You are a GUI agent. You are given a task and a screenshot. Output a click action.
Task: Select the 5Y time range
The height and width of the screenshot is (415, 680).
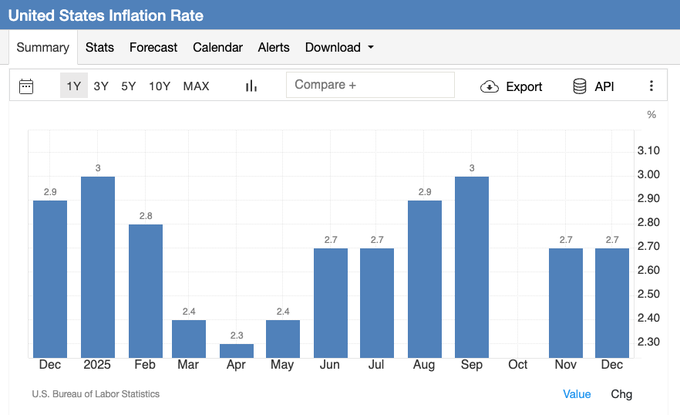coord(129,86)
